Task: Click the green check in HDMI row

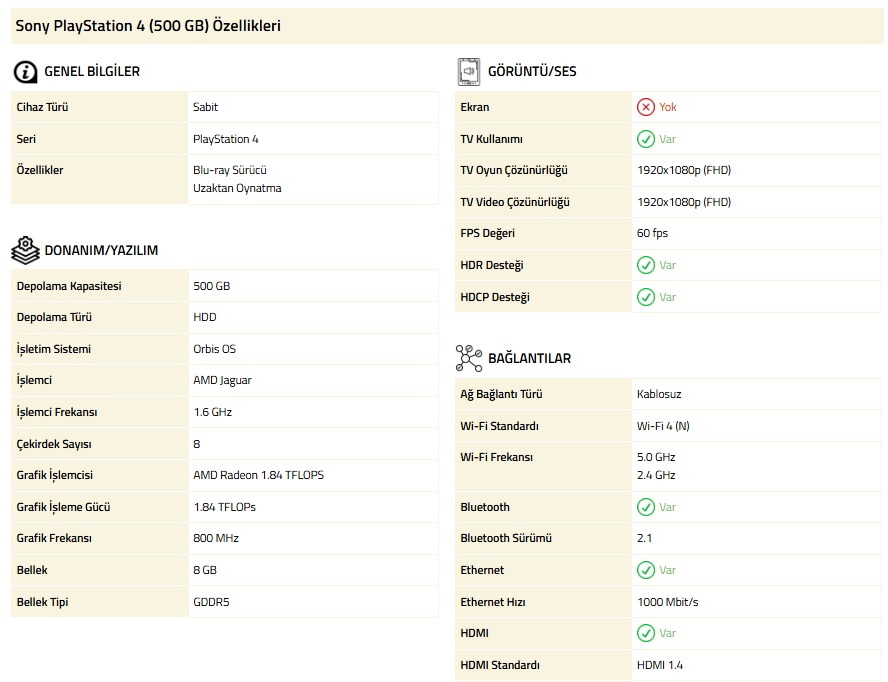Action: (646, 633)
